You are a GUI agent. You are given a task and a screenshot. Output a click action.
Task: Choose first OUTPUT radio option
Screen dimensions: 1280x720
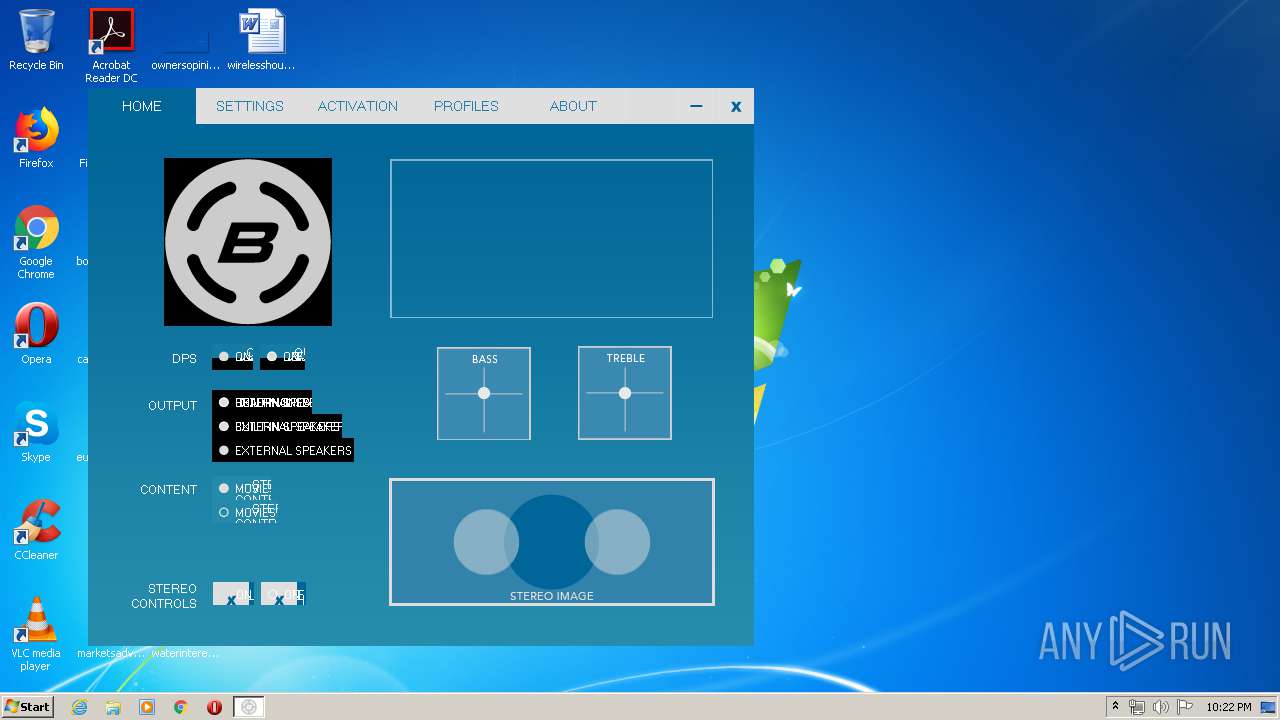[224, 402]
